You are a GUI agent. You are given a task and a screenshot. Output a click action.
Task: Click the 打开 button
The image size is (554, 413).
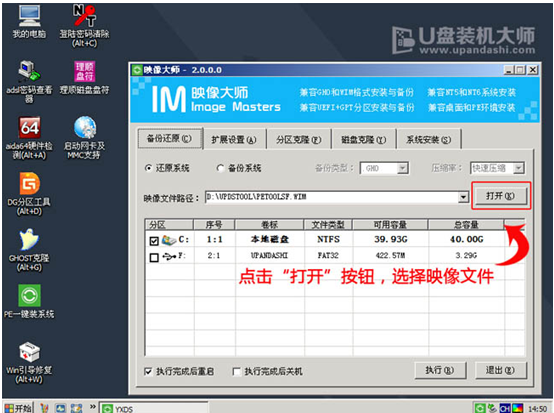coord(501,195)
